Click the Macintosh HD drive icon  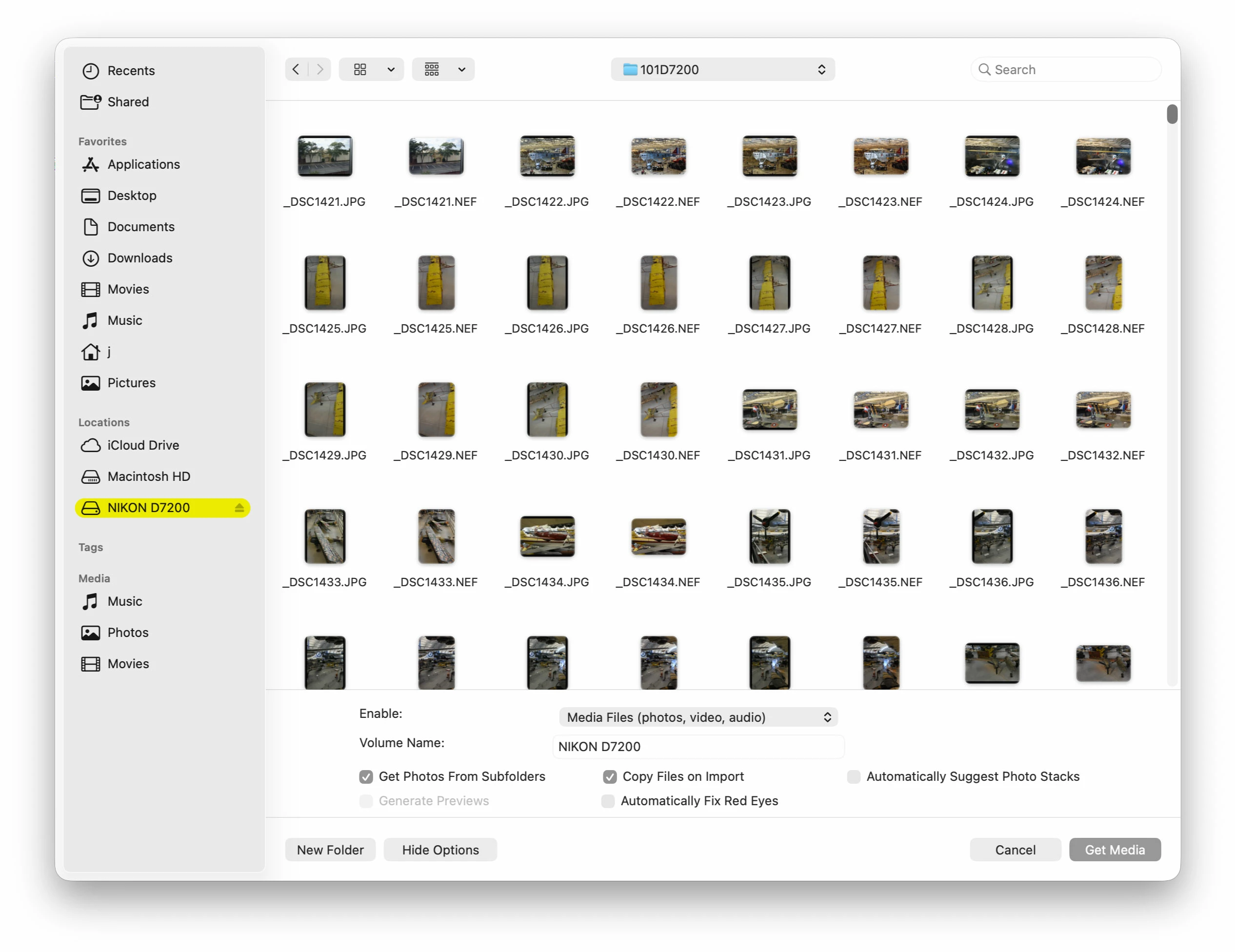90,476
